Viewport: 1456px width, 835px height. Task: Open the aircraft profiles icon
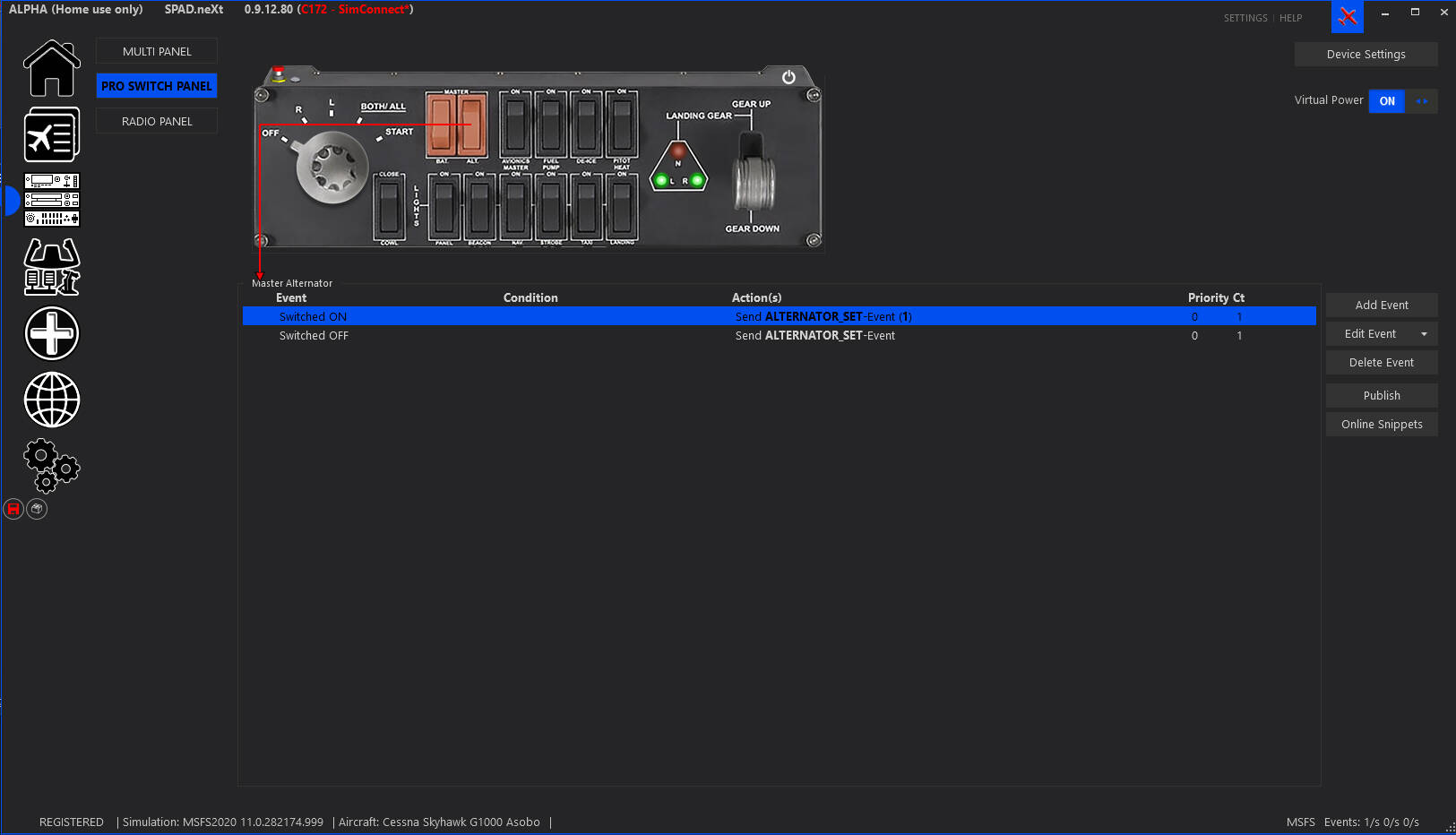51,134
